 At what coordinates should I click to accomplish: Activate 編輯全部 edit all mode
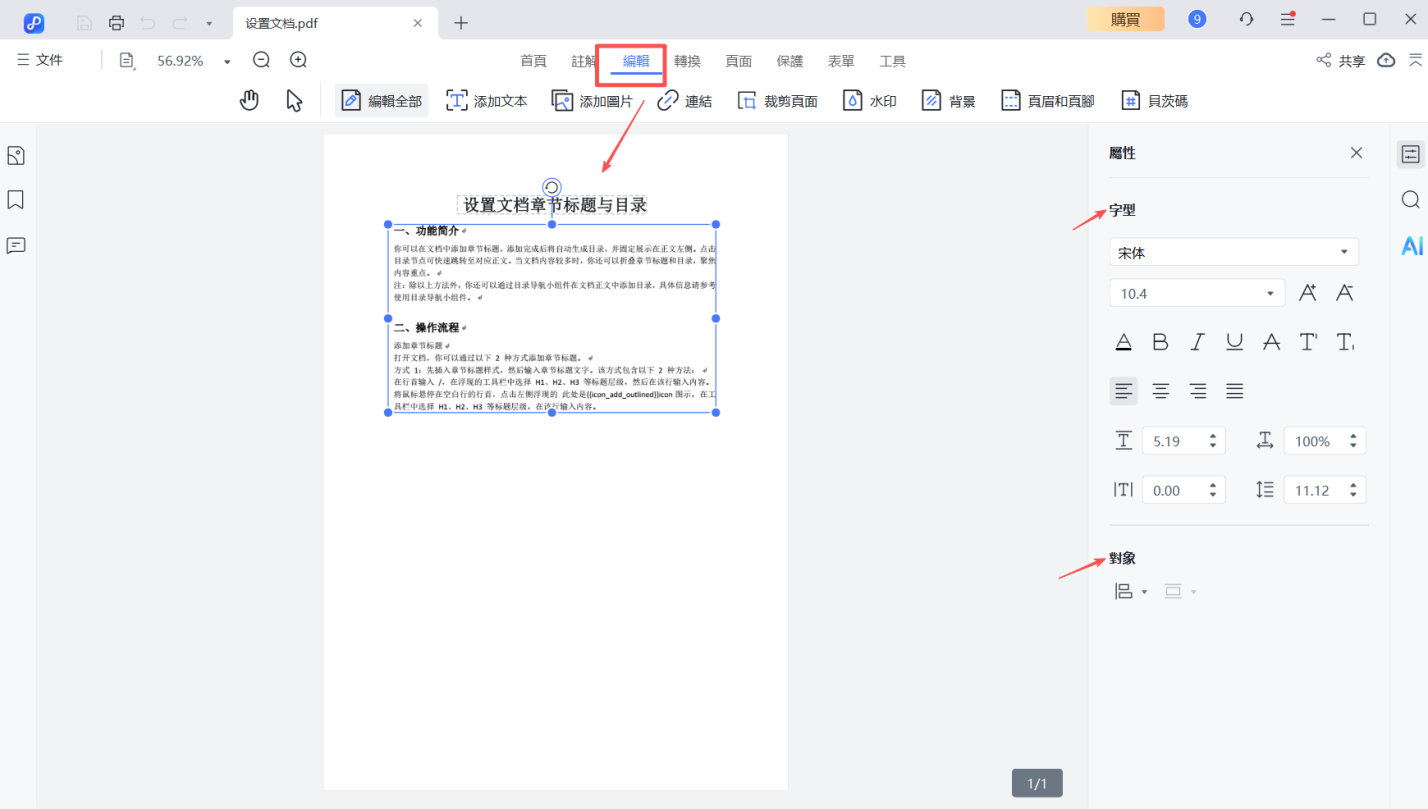tap(381, 99)
